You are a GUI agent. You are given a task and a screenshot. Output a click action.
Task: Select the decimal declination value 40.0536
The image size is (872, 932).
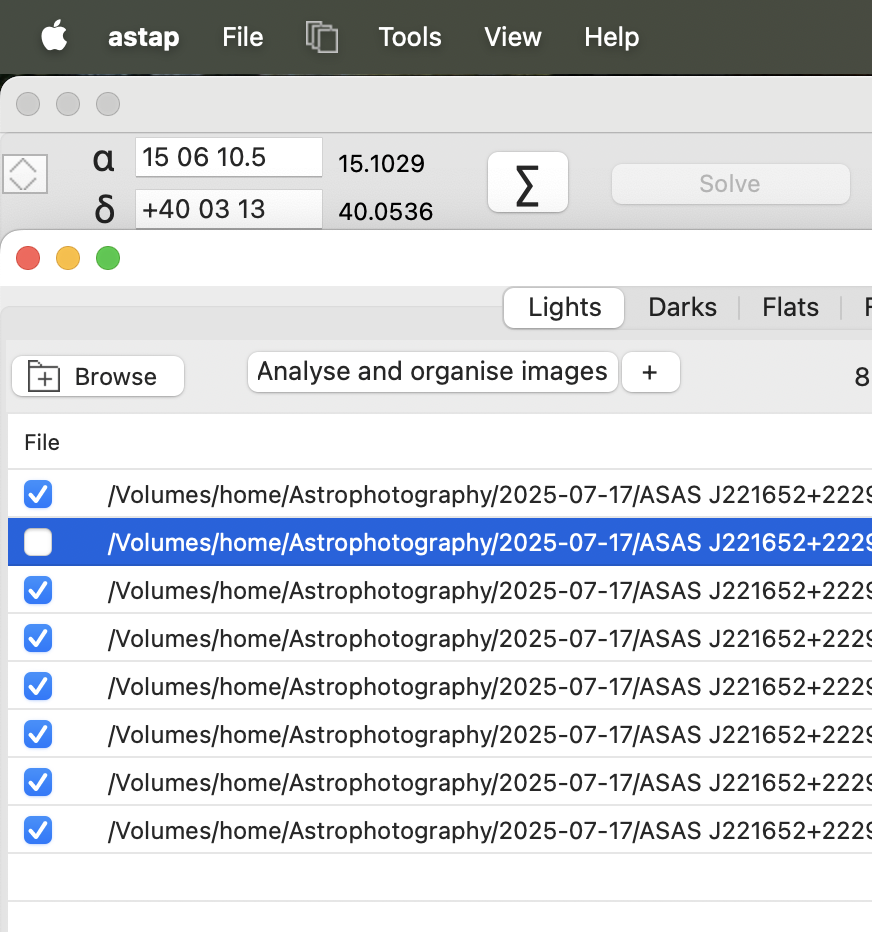click(x=385, y=212)
